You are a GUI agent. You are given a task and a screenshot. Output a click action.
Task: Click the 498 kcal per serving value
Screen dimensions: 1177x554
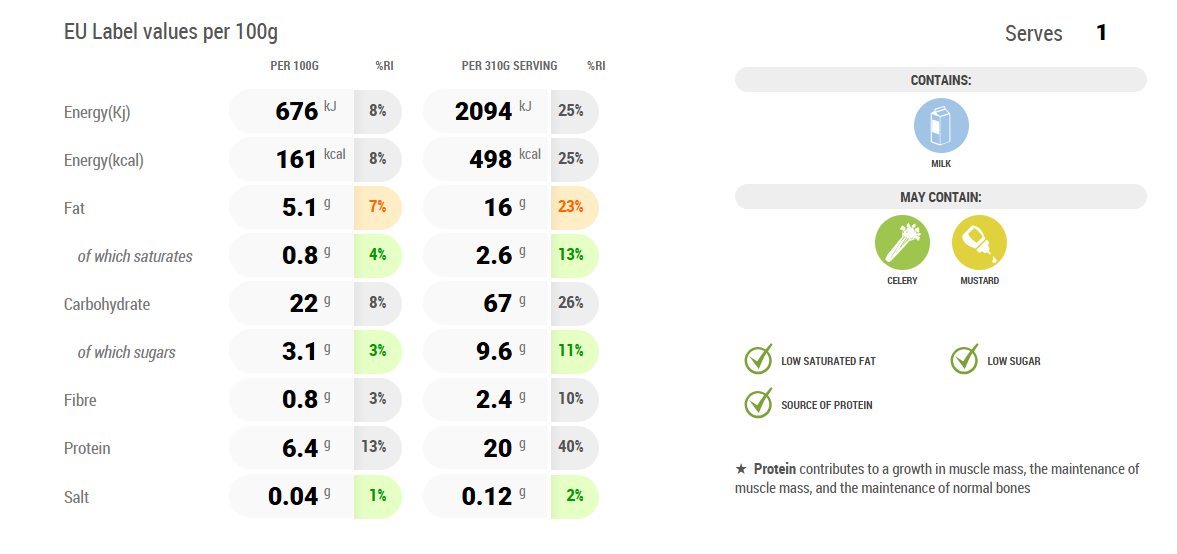coord(491,159)
